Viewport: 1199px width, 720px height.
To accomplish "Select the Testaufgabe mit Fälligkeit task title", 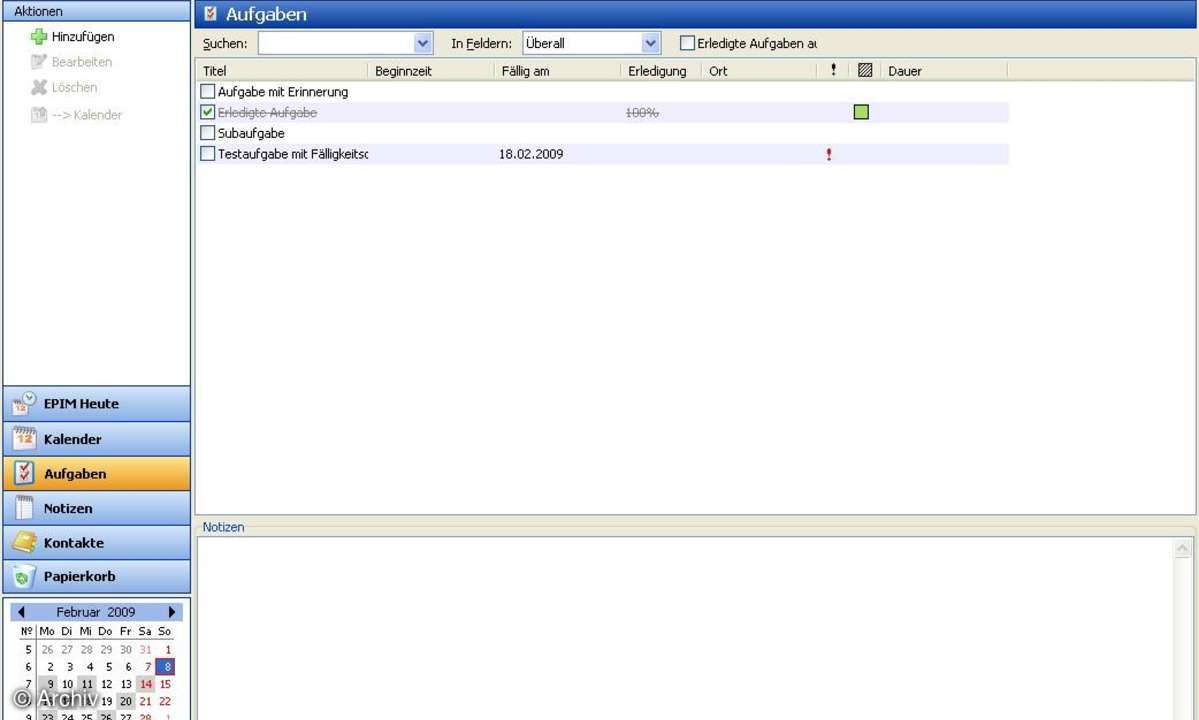I will (293, 154).
